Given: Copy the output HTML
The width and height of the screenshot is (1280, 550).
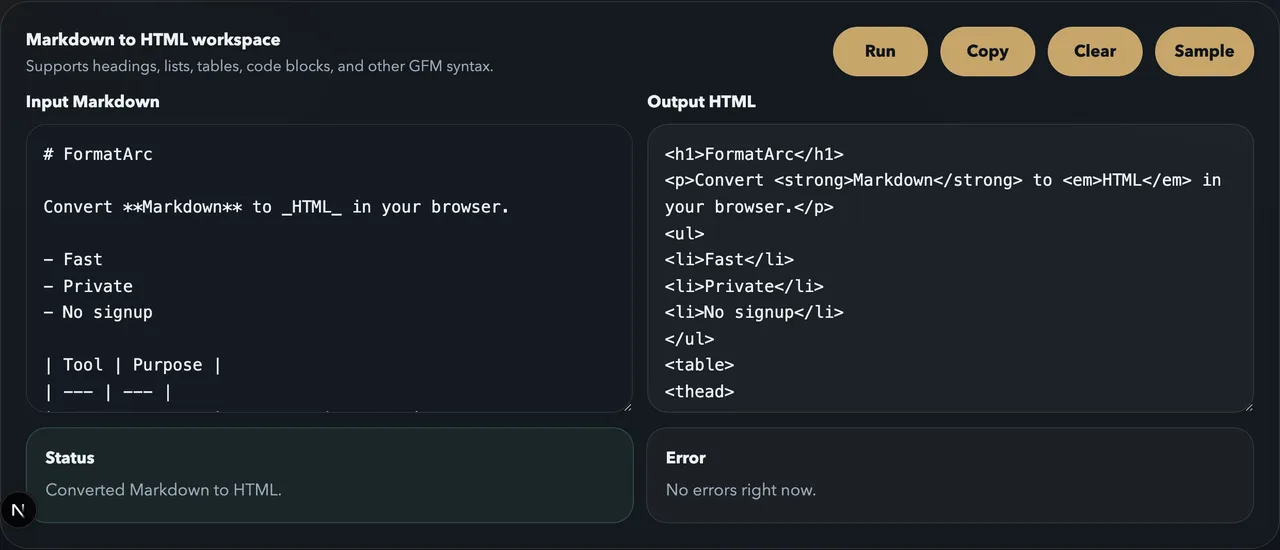Looking at the screenshot, I should point(987,51).
